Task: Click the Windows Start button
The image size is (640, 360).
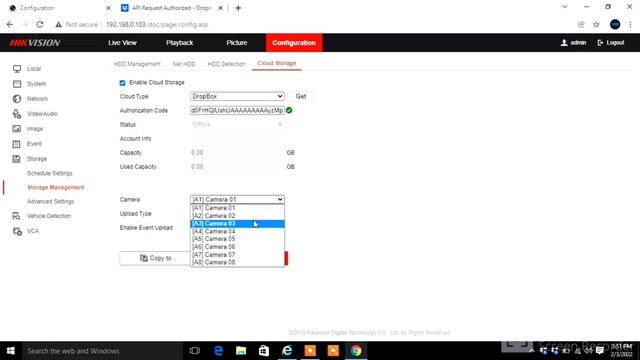Action: [x=11, y=351]
